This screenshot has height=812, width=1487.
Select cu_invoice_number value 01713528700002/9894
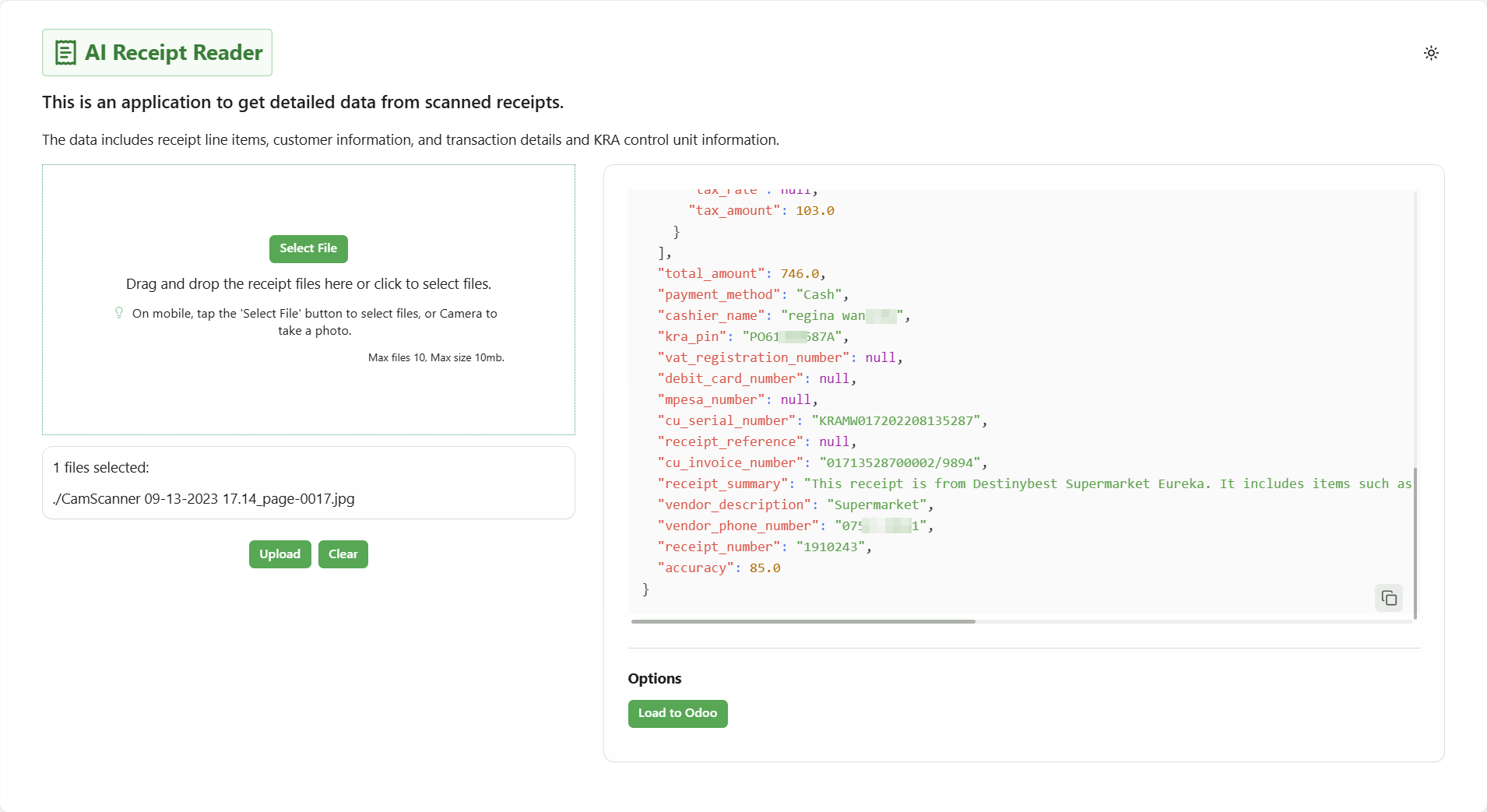pyautogui.click(x=899, y=463)
